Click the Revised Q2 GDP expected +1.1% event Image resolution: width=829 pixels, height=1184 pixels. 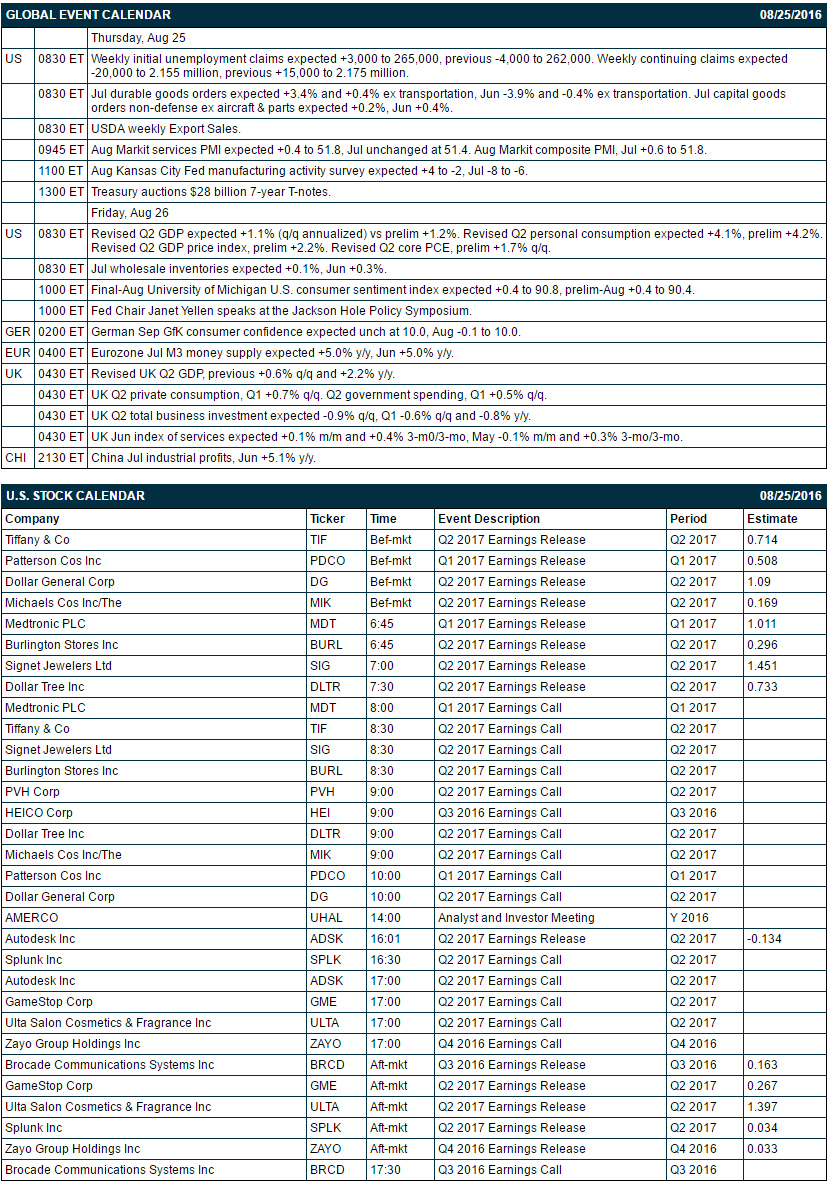(x=457, y=242)
